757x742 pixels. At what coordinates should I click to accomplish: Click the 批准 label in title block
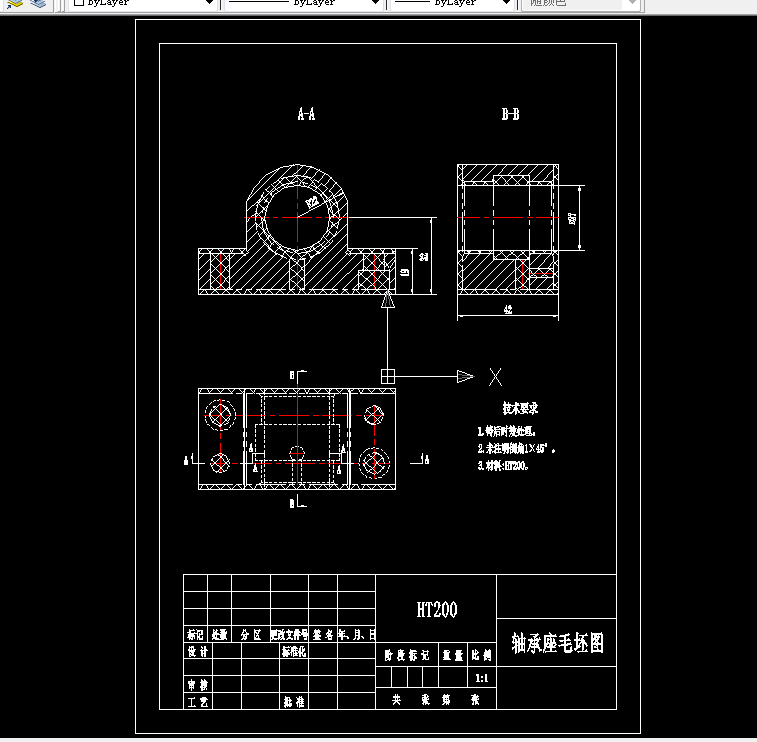pyautogui.click(x=294, y=701)
